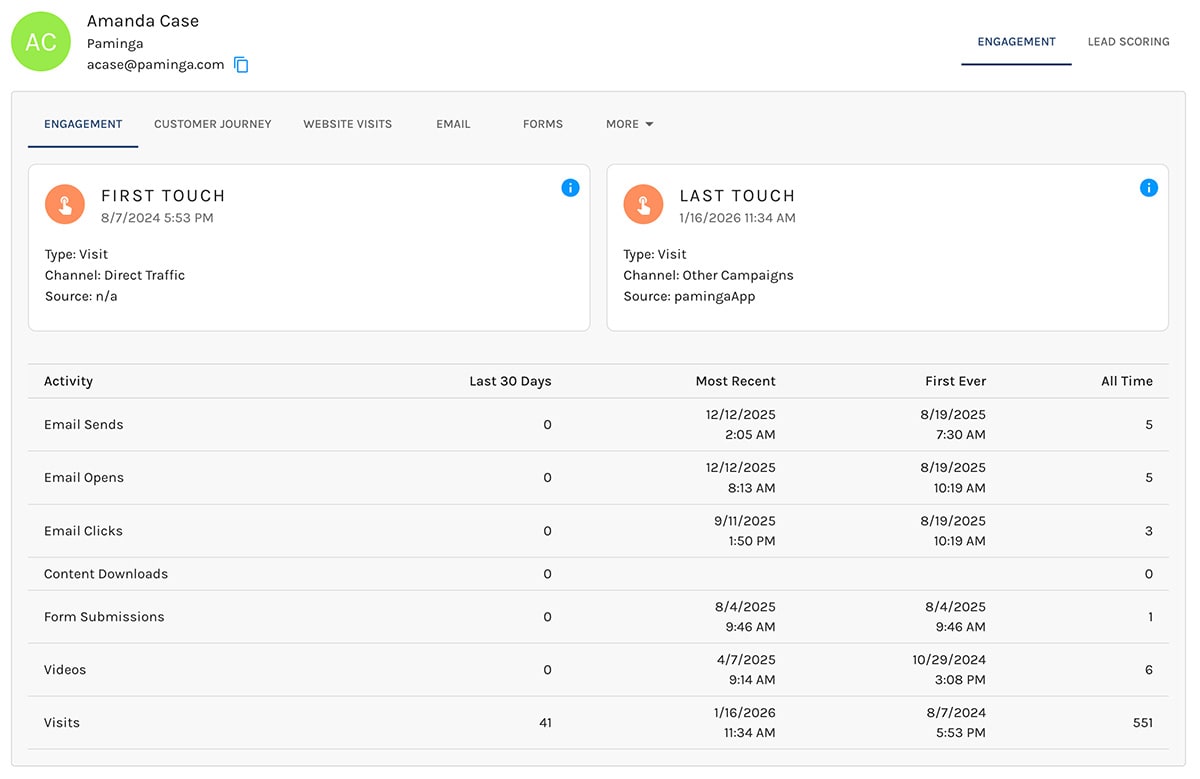Switch to the EMAIL tab
Viewport: 1200px width, 779px height.
(452, 123)
